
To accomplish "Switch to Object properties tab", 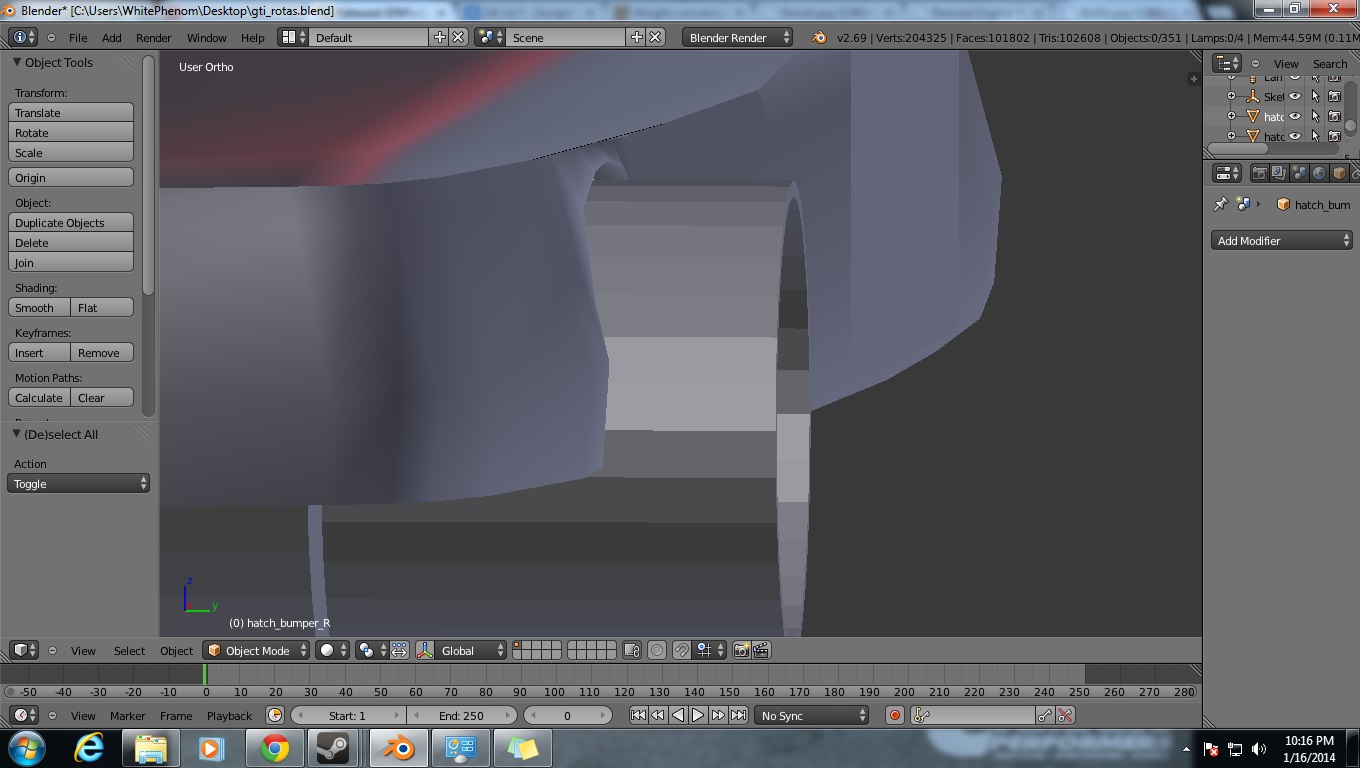I will click(x=1339, y=173).
